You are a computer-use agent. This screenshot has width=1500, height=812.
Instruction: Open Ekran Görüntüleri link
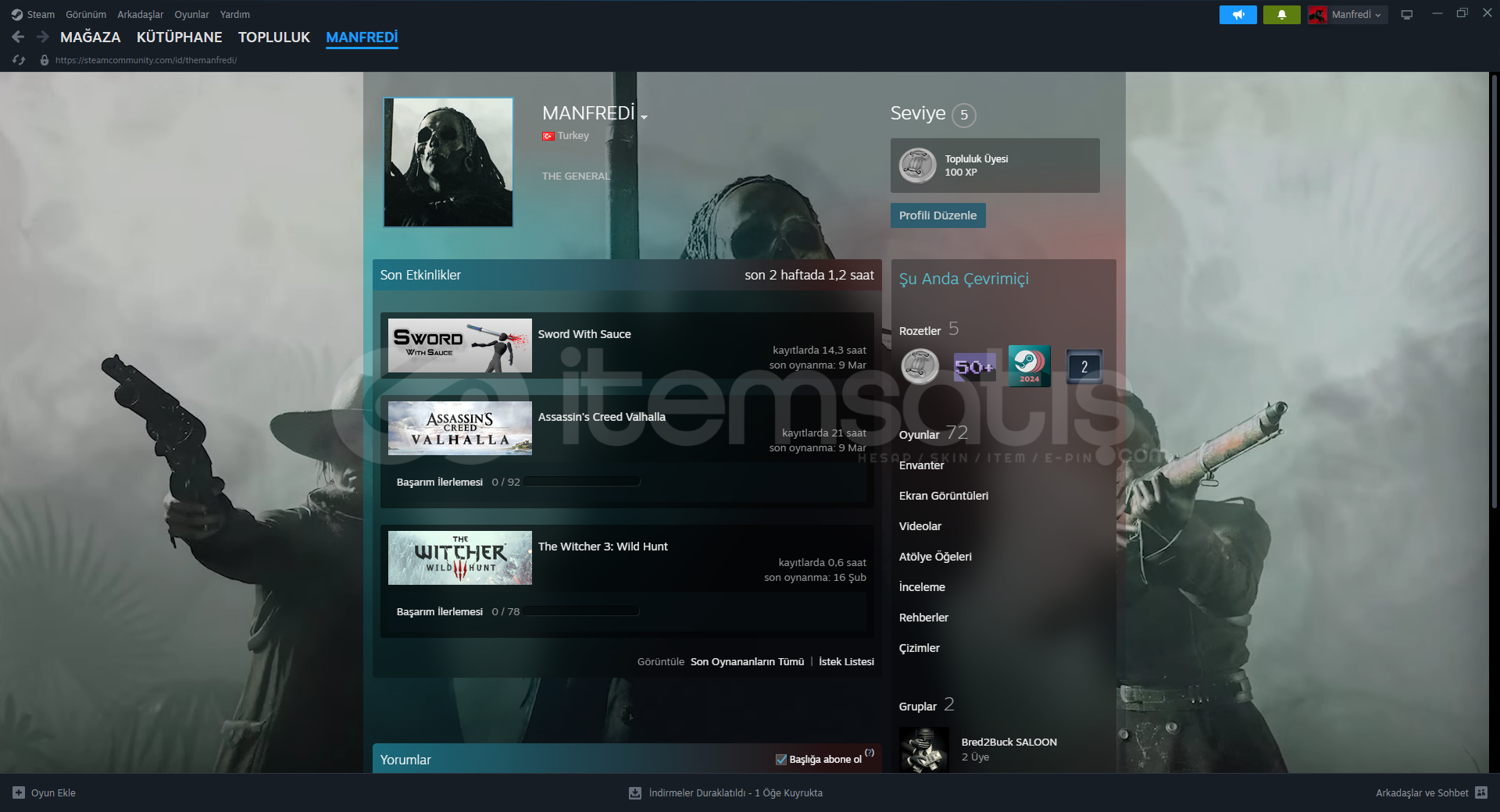(944, 496)
